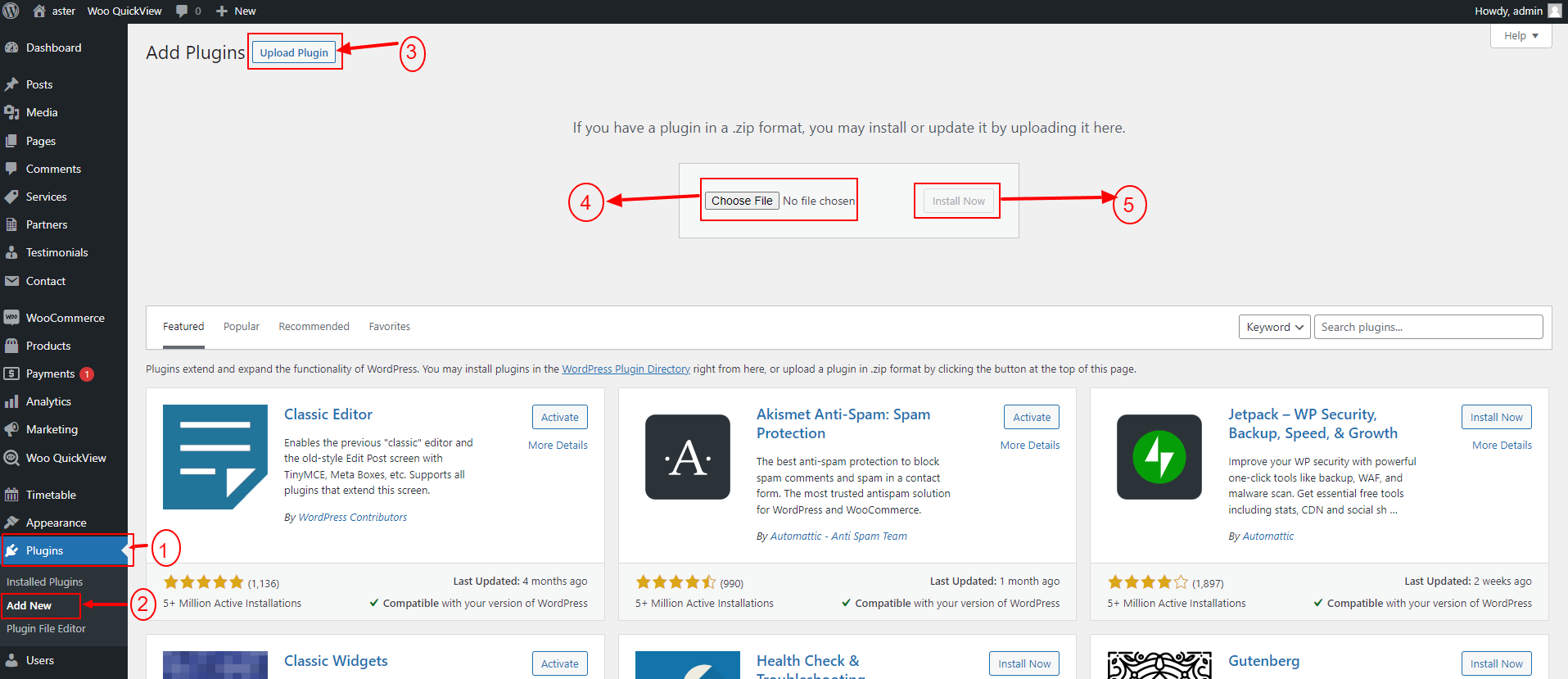1568x679 pixels.
Task: Open Plugin File Editor submenu
Action: [47, 628]
